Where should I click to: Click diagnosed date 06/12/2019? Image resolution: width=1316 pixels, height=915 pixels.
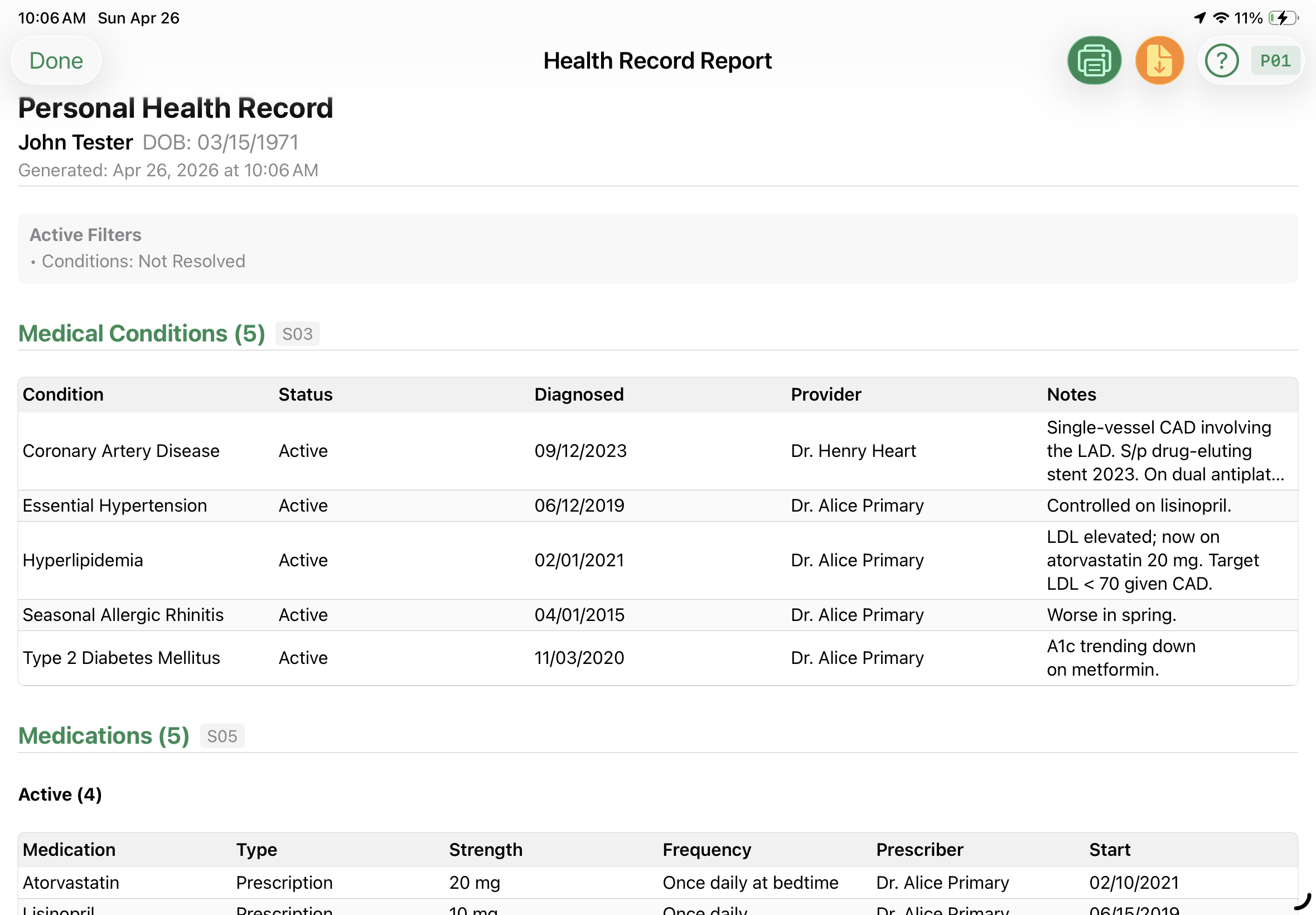tap(579, 505)
